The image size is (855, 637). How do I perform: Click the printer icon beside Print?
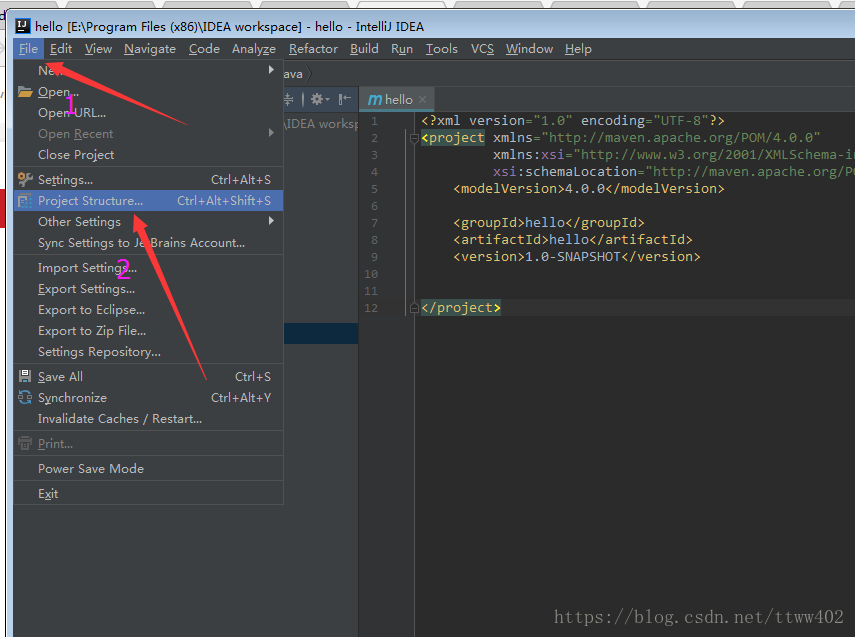point(25,443)
